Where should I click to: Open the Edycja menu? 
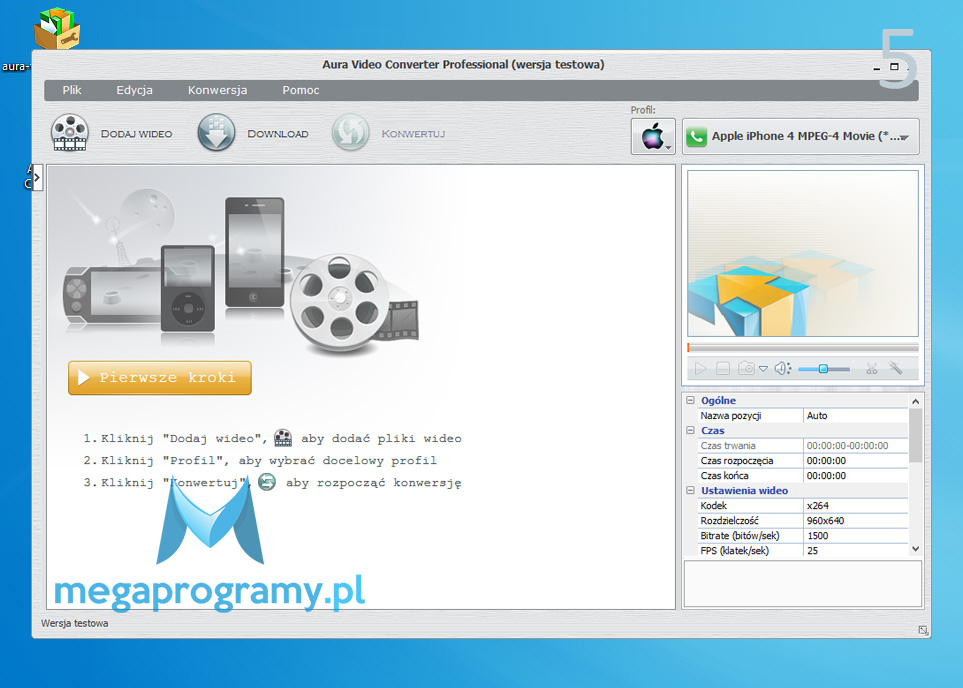point(135,90)
